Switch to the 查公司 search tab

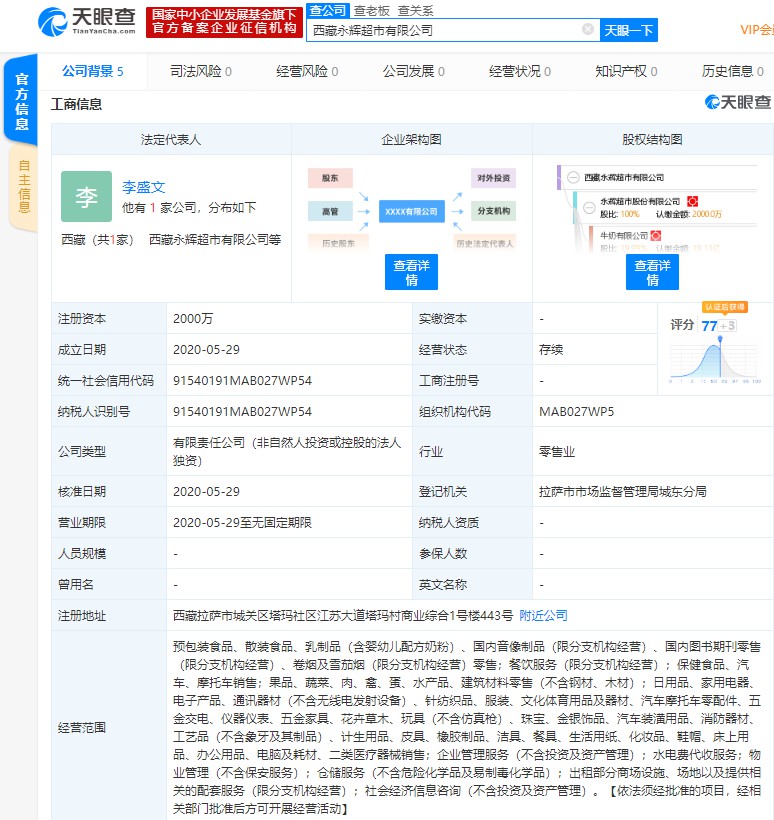[x=327, y=10]
